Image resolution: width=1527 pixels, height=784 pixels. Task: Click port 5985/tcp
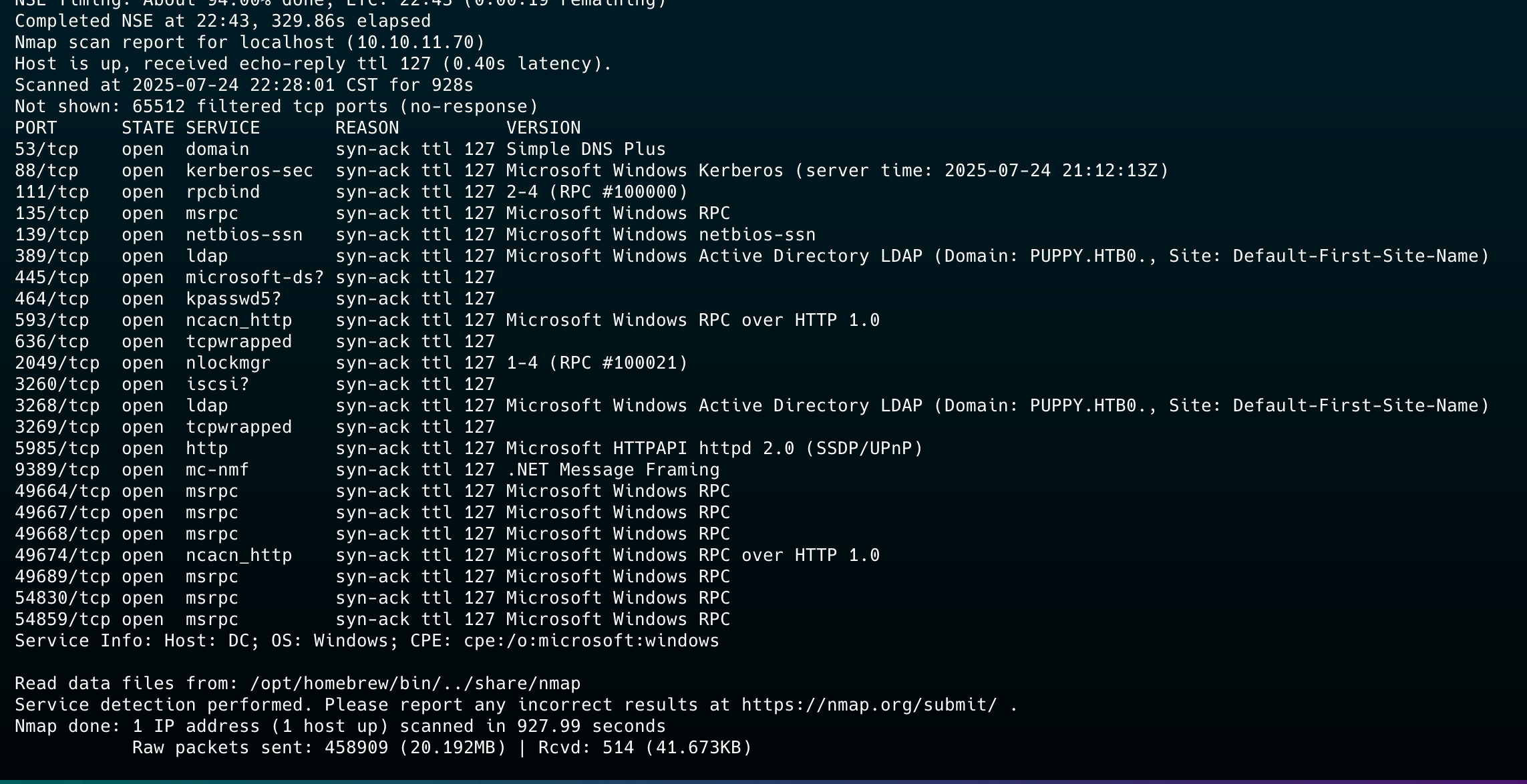(x=57, y=449)
